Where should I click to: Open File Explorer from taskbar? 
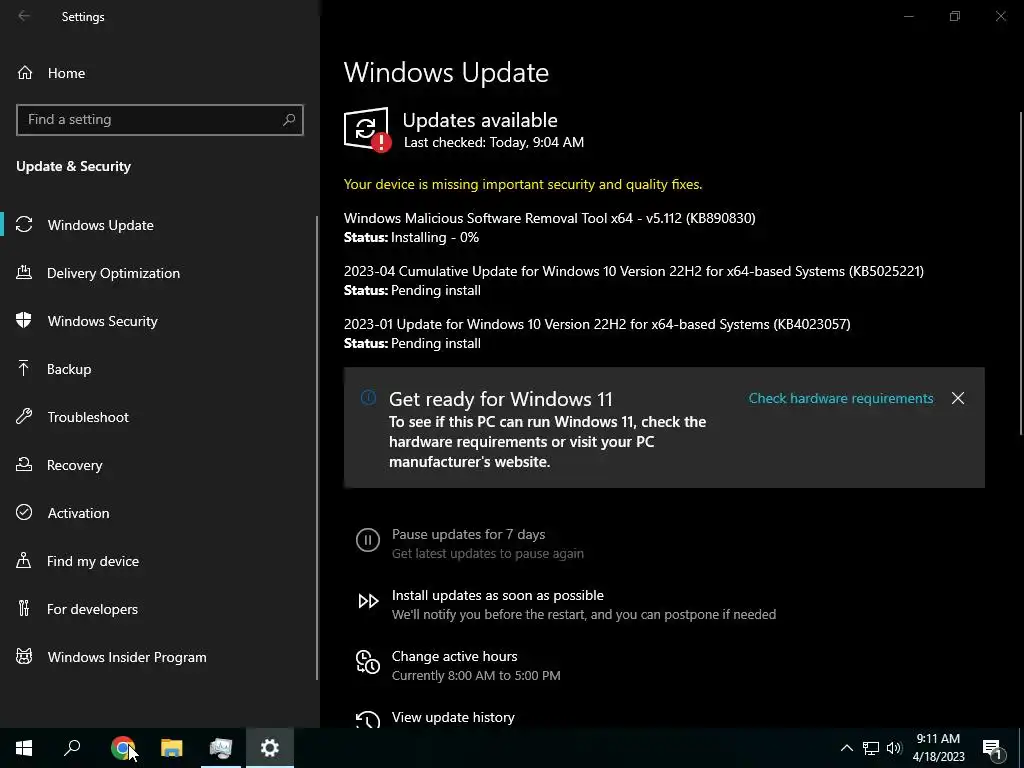(x=172, y=748)
